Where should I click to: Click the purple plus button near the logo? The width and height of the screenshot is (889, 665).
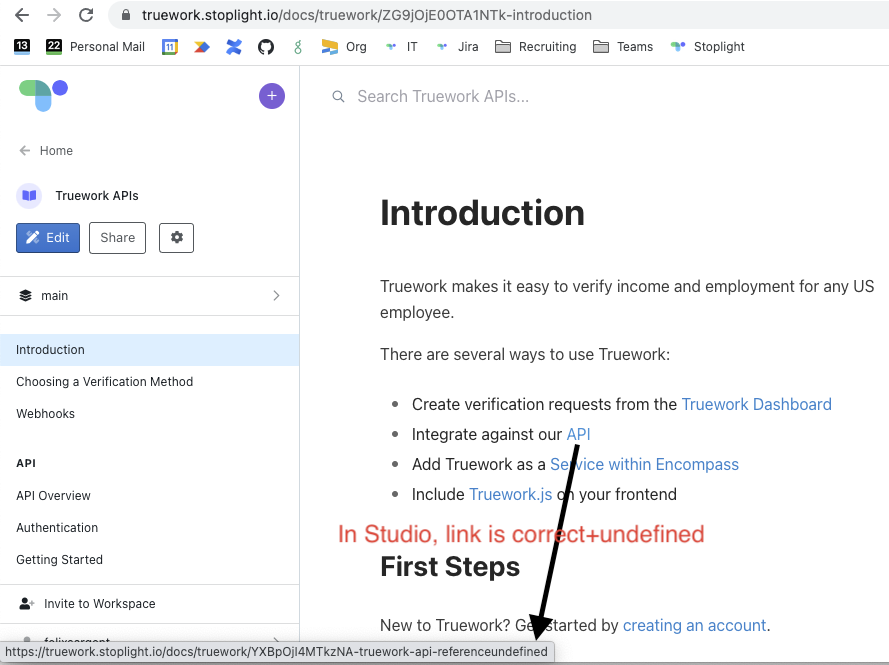[271, 96]
